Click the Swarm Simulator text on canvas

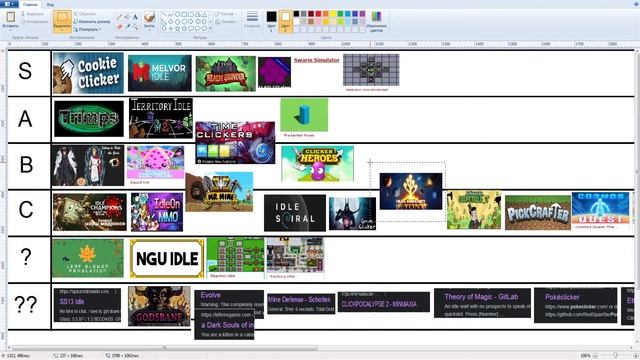click(317, 60)
